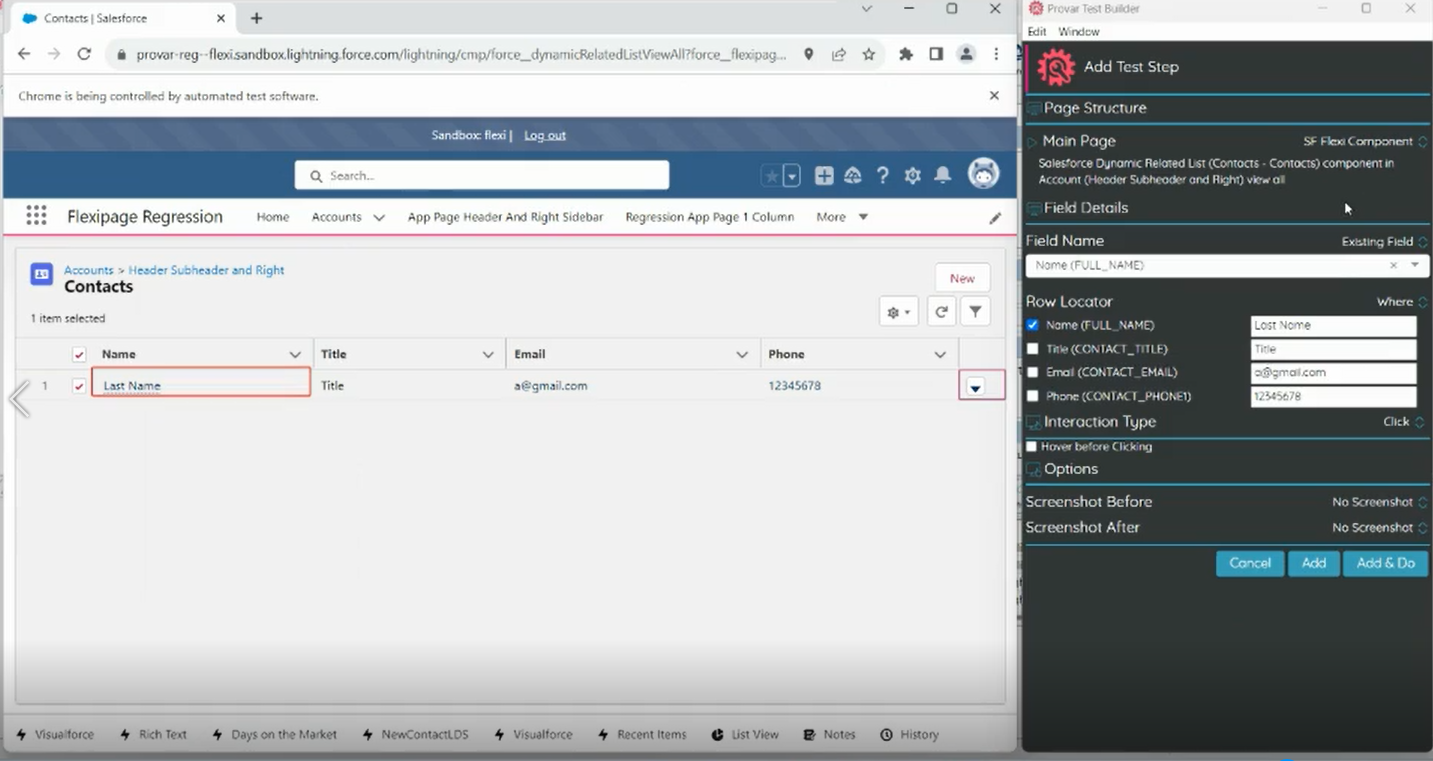Open the App Launcher waffle icon
The width and height of the screenshot is (1433, 761).
tap(37, 216)
